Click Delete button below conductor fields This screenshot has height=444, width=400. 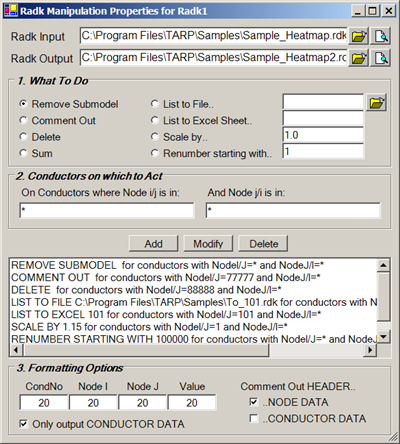(x=263, y=244)
